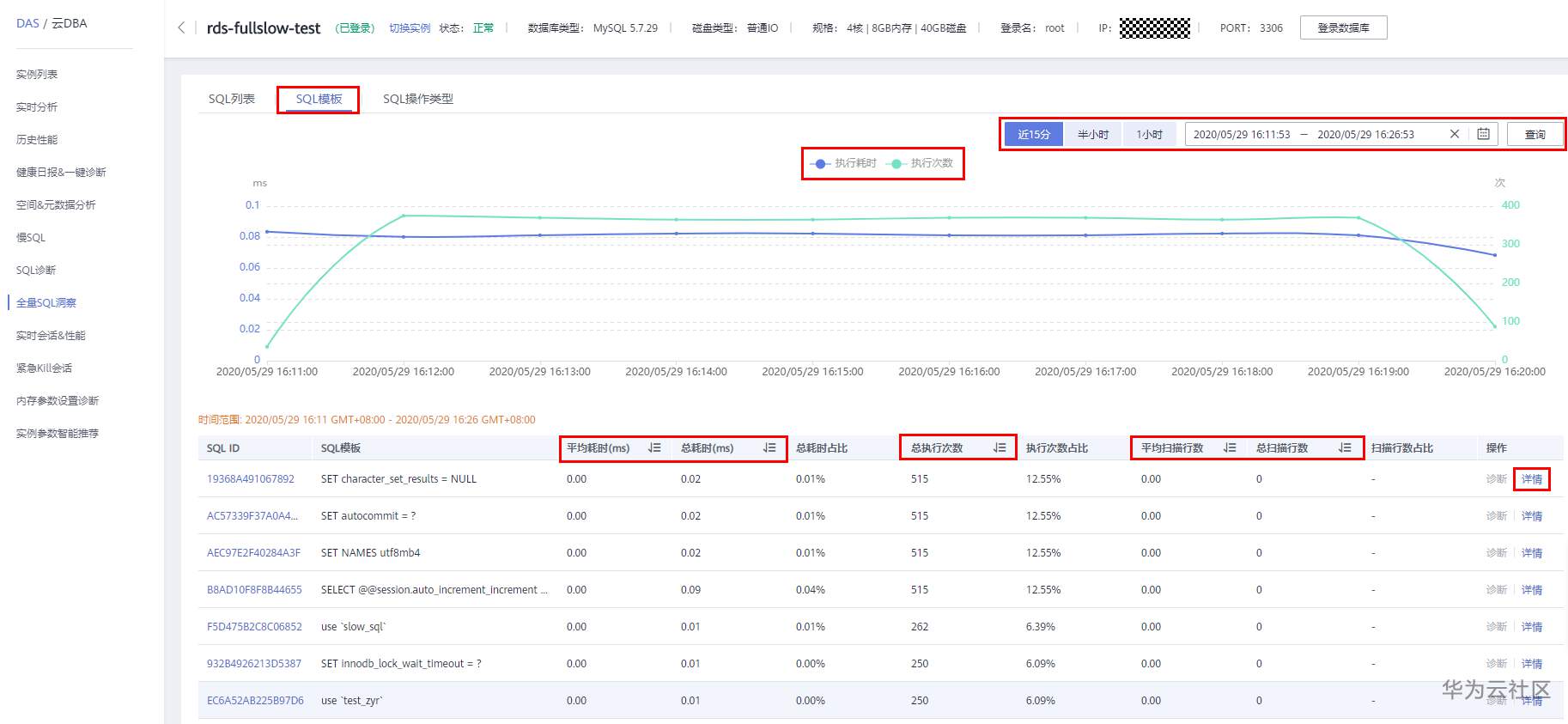Open 历史性能 sidebar item
This screenshot has width=1568, height=724.
(37, 140)
